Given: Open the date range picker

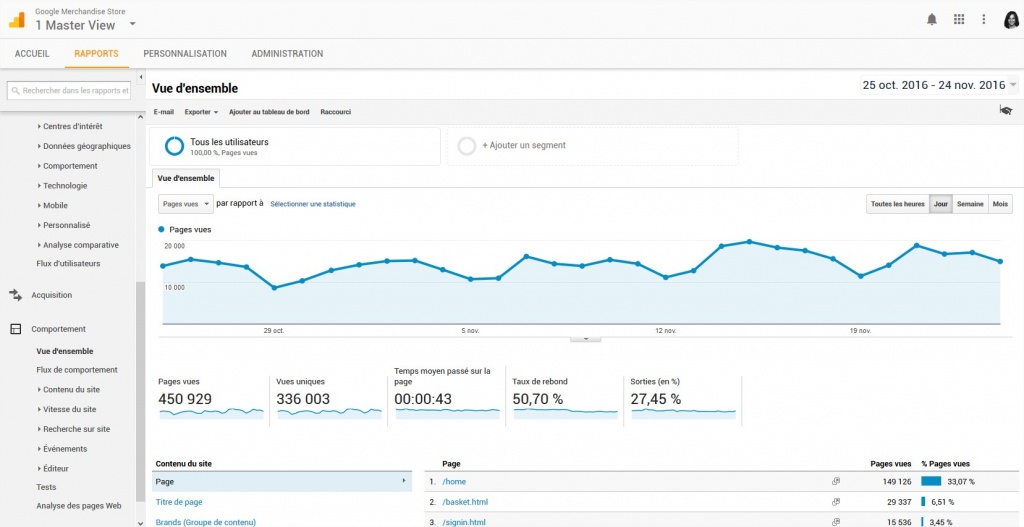Looking at the screenshot, I should coord(940,85).
